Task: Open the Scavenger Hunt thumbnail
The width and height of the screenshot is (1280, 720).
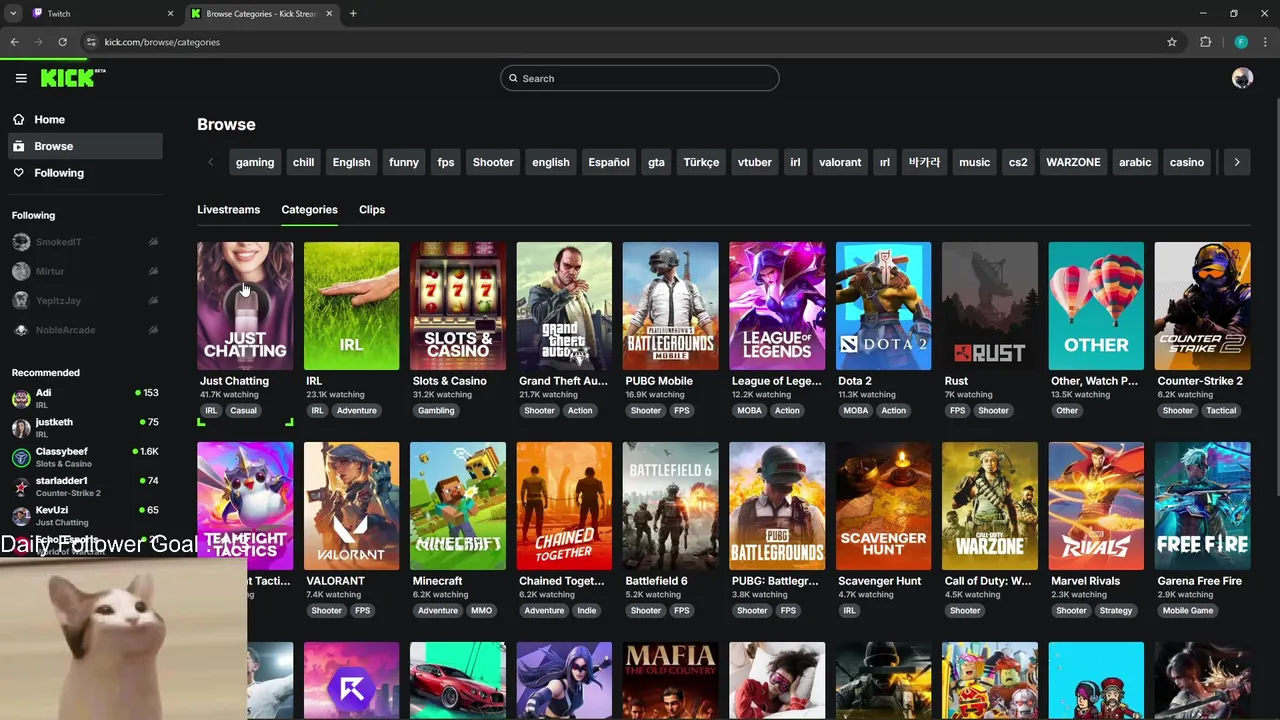Action: click(883, 506)
